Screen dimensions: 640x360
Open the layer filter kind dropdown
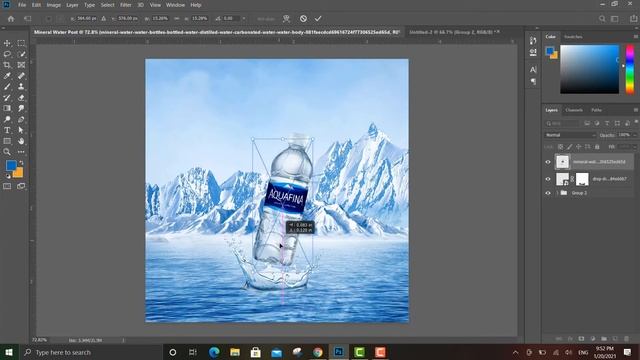[x=562, y=123]
